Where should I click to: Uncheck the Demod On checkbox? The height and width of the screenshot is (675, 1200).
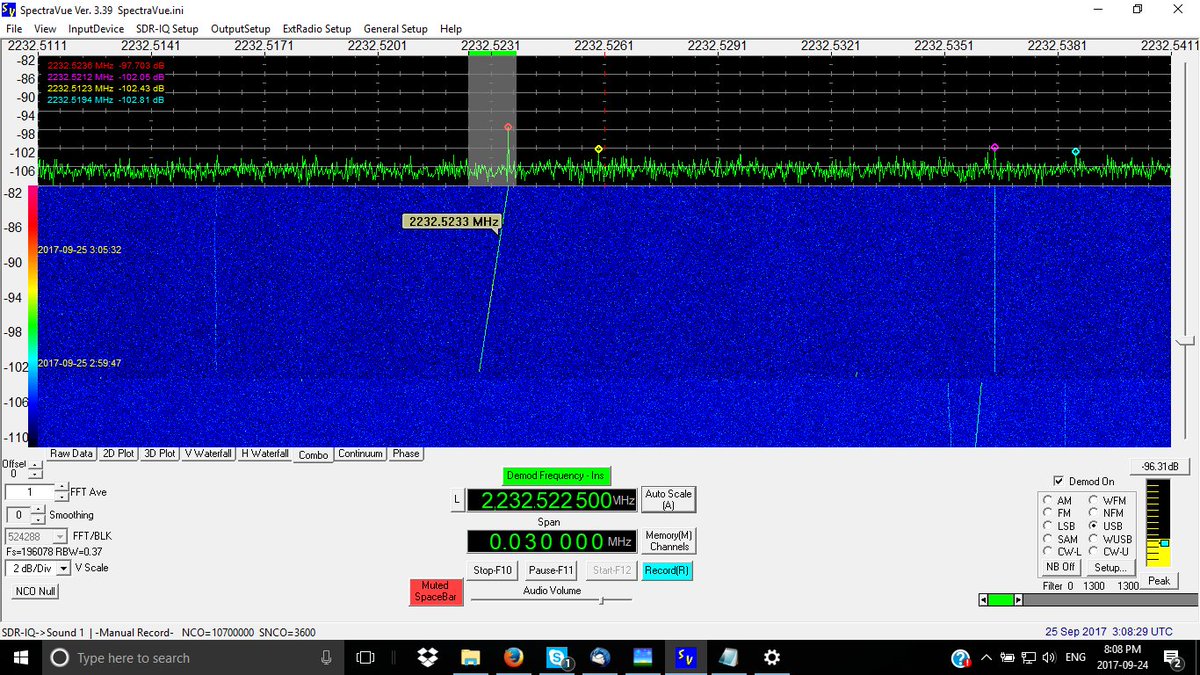[1059, 481]
